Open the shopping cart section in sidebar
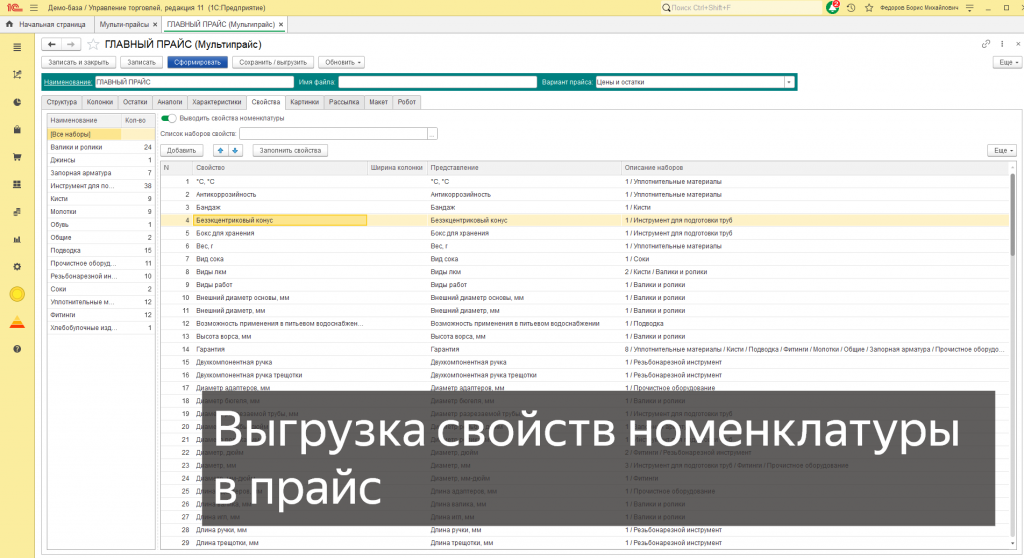Viewport: 1024px width, 558px height. tap(17, 157)
